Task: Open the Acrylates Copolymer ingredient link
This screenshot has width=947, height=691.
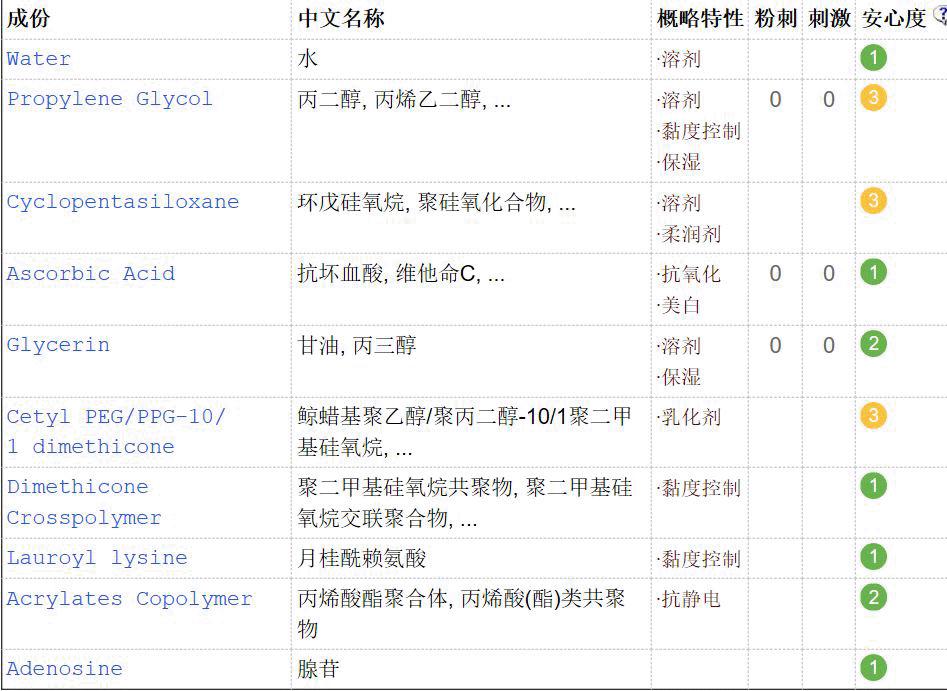Action: [128, 598]
